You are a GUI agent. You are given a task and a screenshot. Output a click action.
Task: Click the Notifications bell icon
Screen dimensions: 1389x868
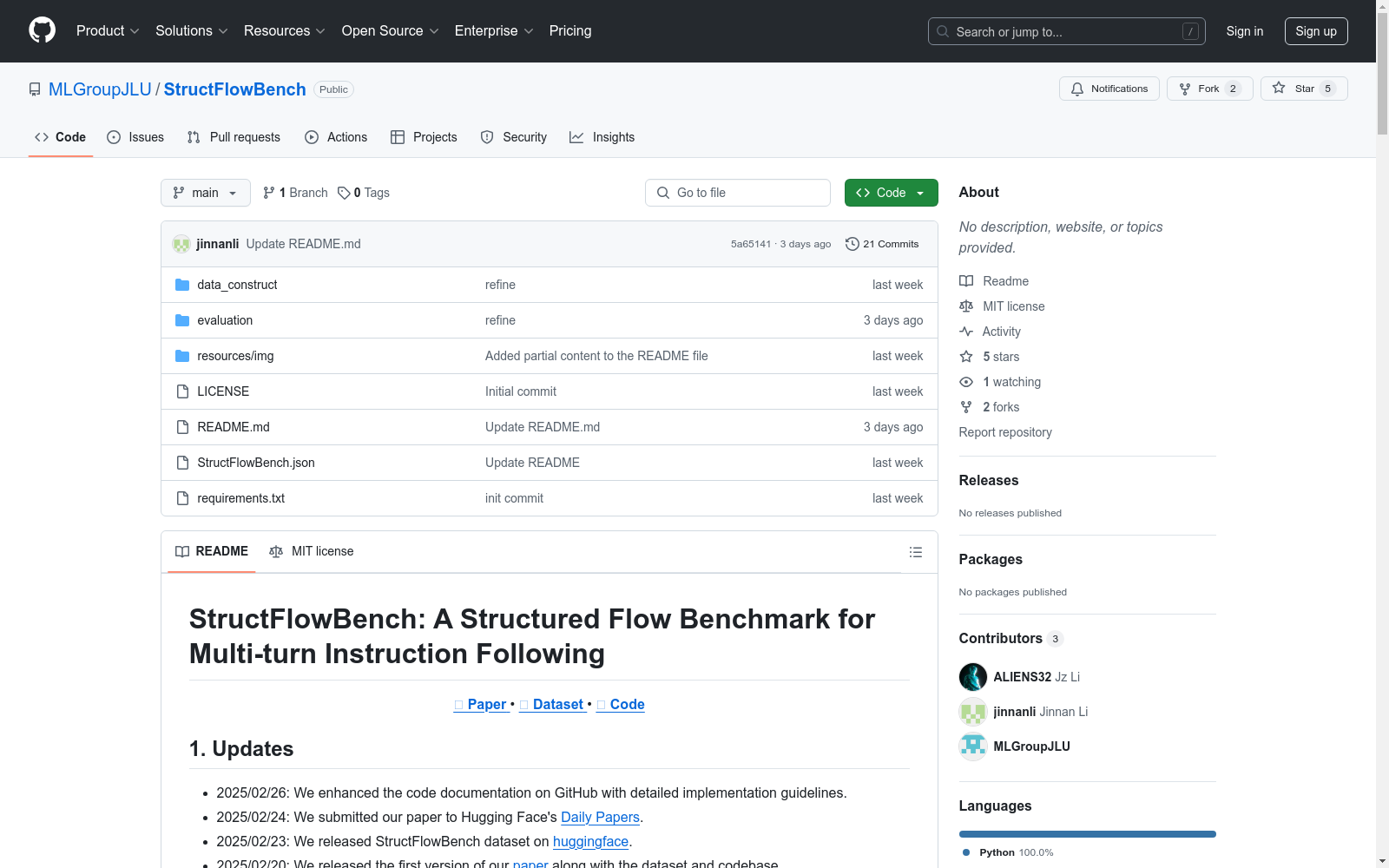(x=1077, y=89)
